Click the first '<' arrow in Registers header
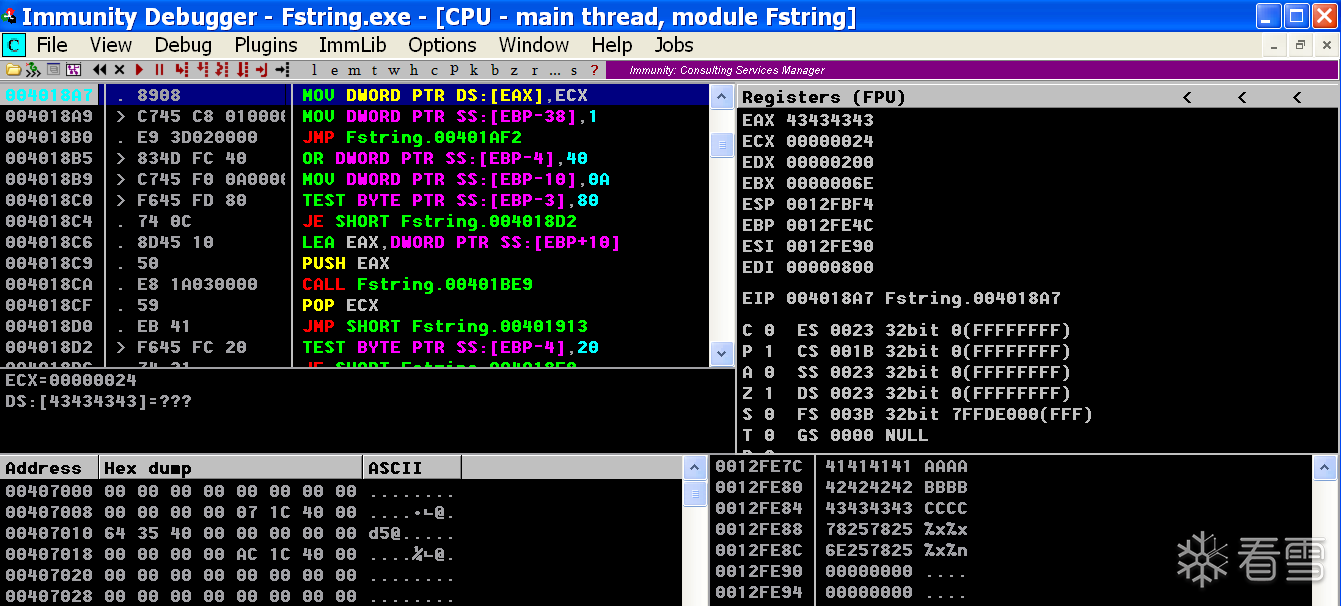The height and width of the screenshot is (606, 1341). pyautogui.click(x=1187, y=97)
